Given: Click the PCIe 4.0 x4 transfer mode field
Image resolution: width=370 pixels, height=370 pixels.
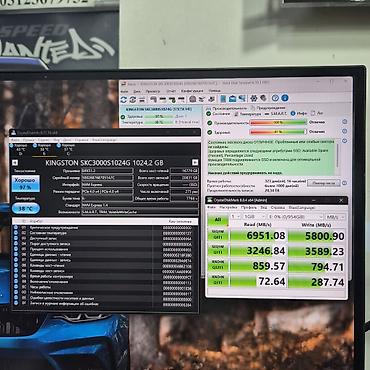Looking at the screenshot, I should [x=107, y=192].
